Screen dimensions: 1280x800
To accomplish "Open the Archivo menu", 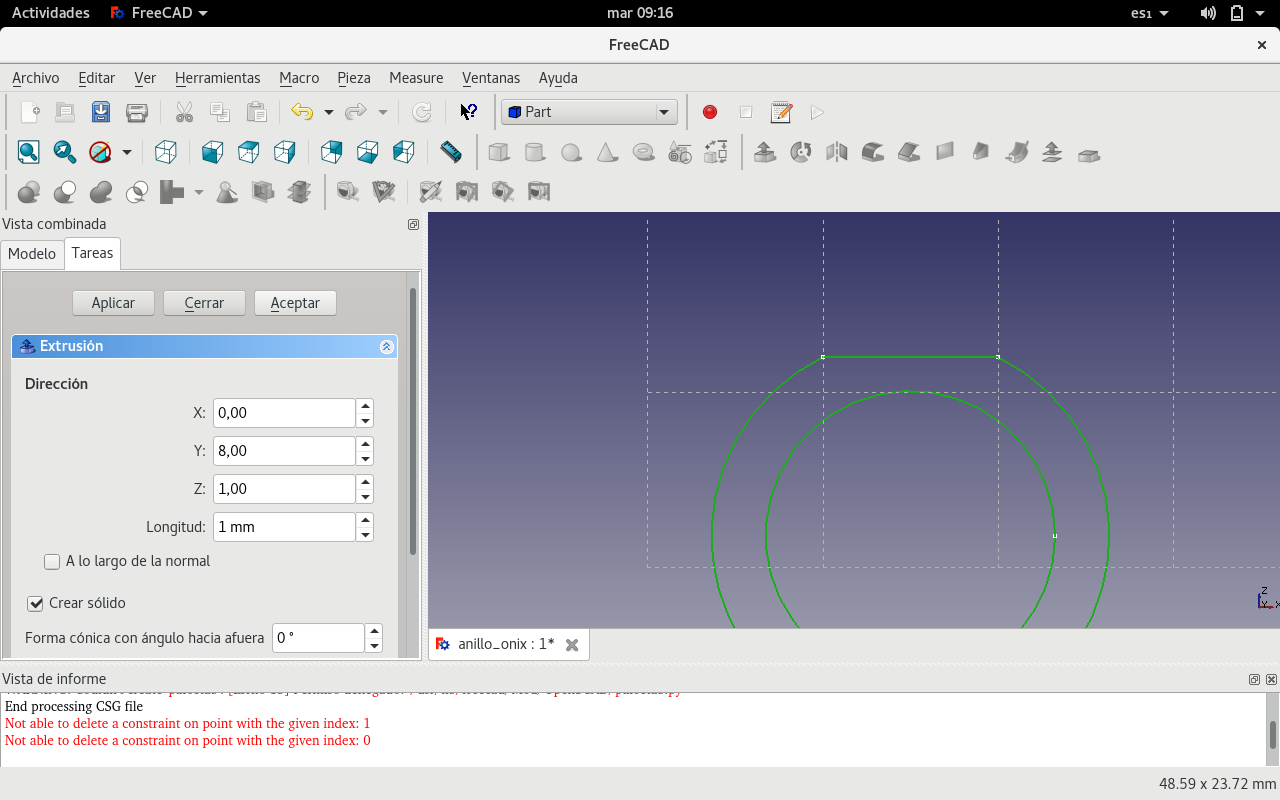I will coord(36,78).
